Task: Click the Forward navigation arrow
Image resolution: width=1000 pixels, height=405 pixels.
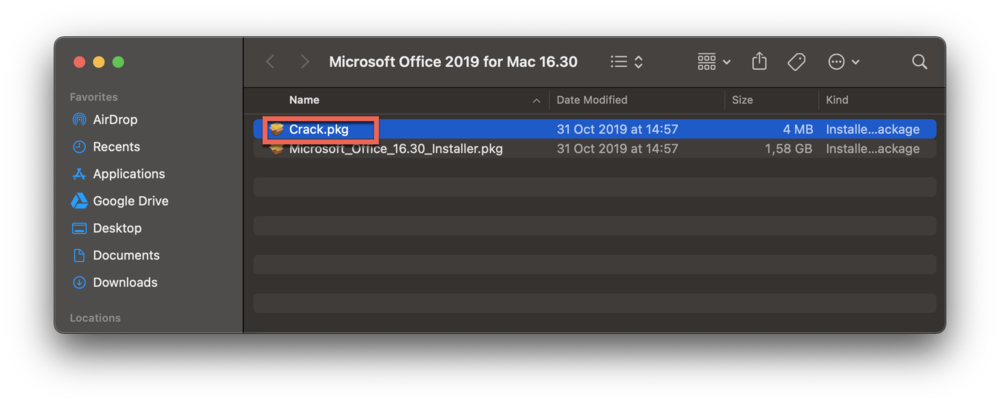Action: click(304, 62)
